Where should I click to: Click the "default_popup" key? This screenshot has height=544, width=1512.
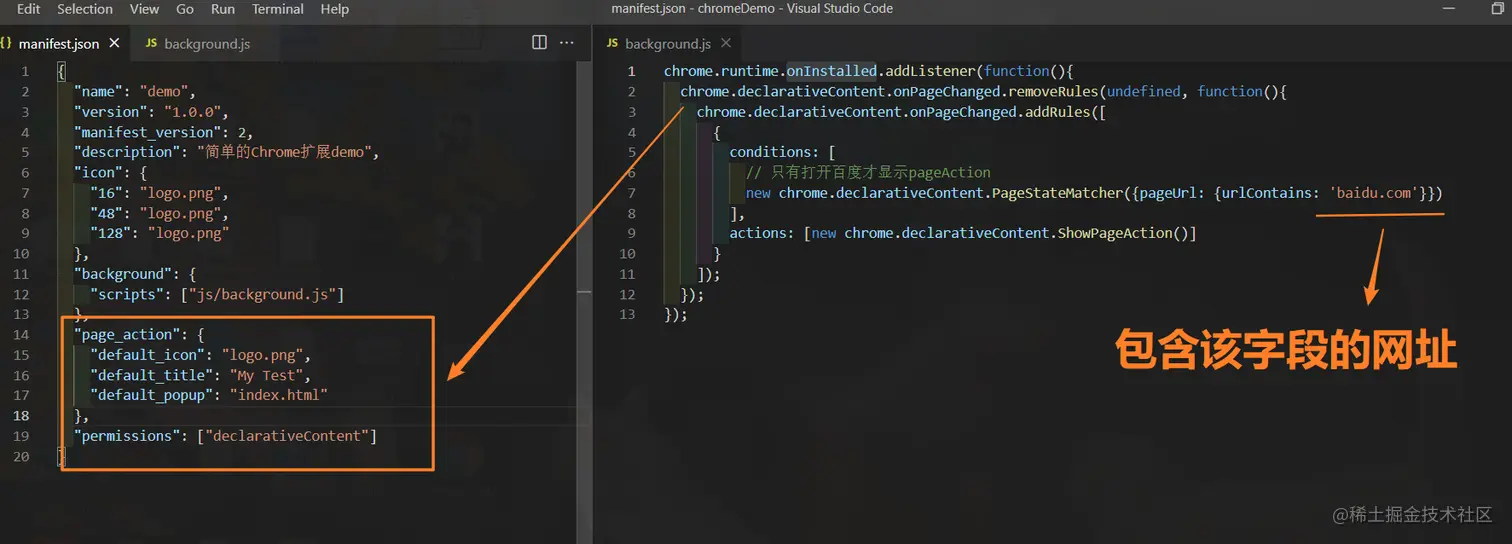tap(152, 396)
